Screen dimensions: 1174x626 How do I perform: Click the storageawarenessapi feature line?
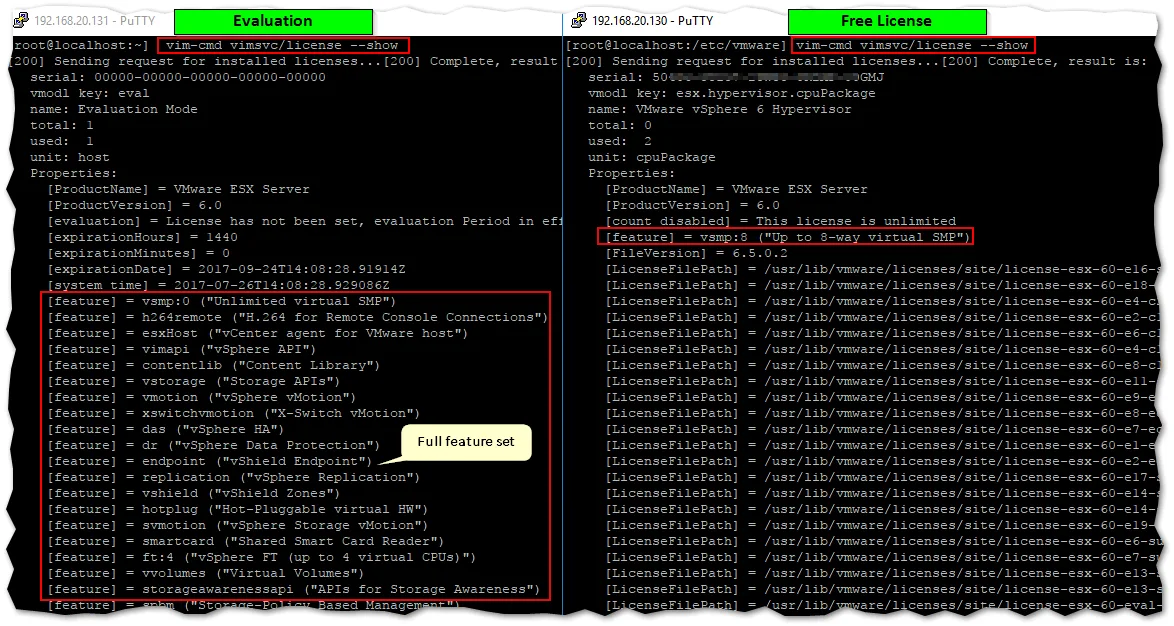pos(294,590)
